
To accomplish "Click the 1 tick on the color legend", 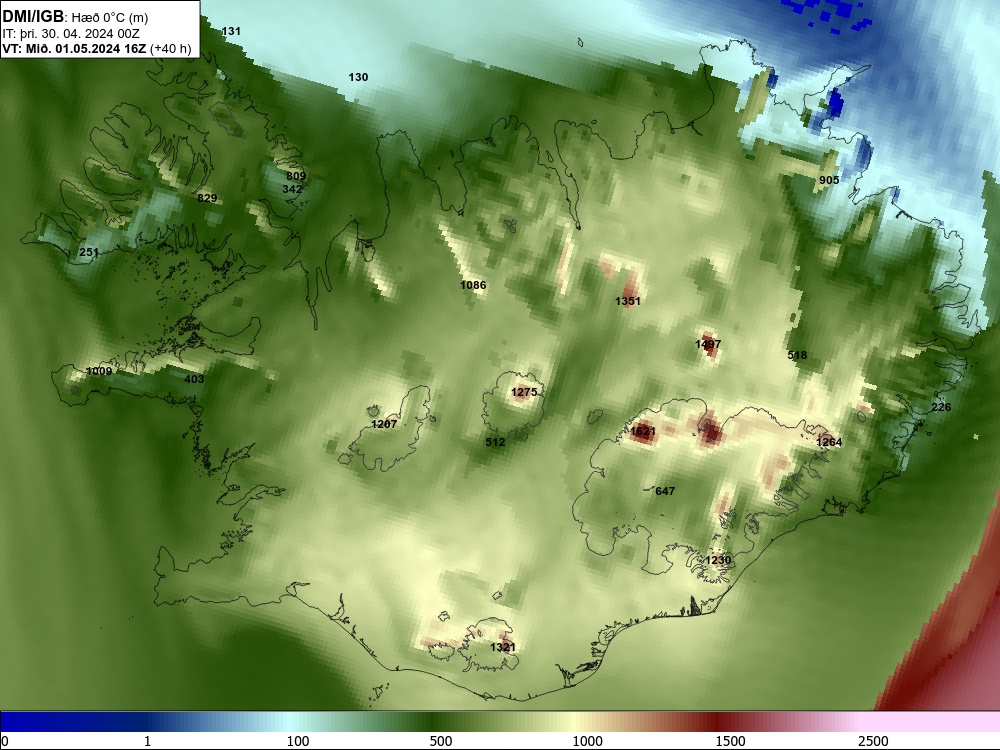I will [147, 741].
